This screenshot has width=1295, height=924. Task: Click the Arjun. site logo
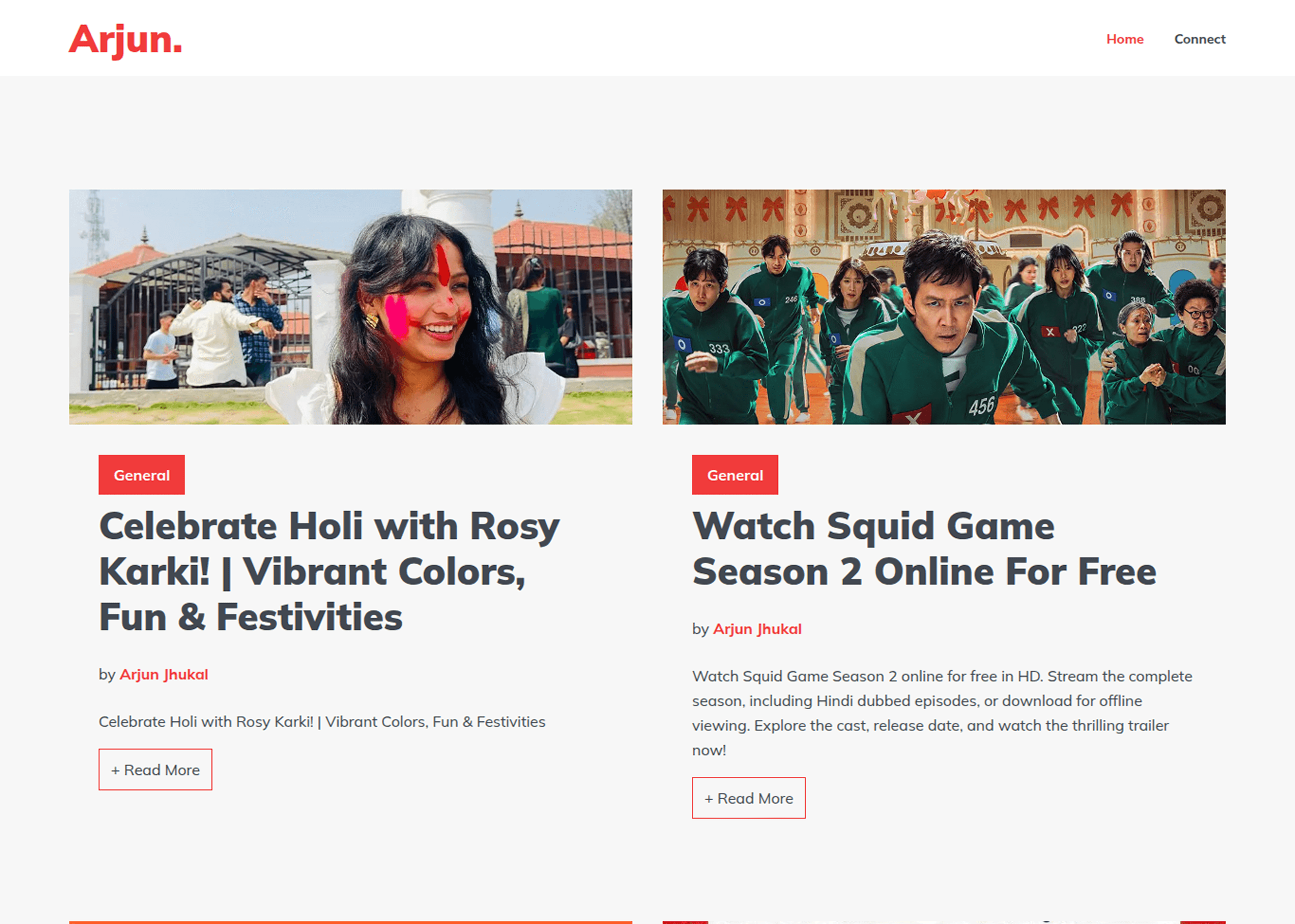125,40
